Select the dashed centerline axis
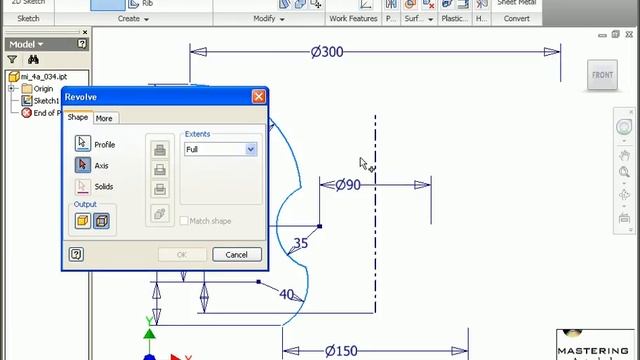The width and height of the screenshot is (640, 360). click(375, 214)
